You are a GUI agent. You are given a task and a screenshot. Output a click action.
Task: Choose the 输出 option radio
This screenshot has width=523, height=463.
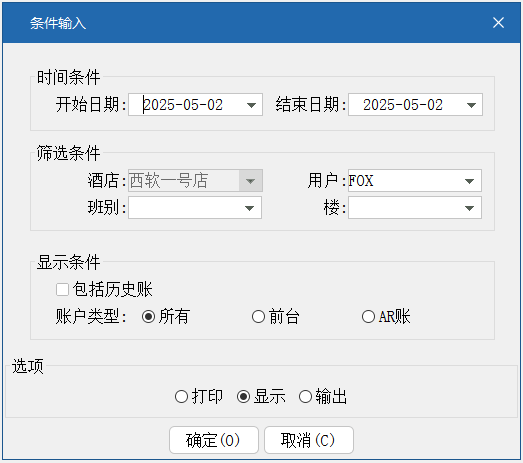pos(305,397)
